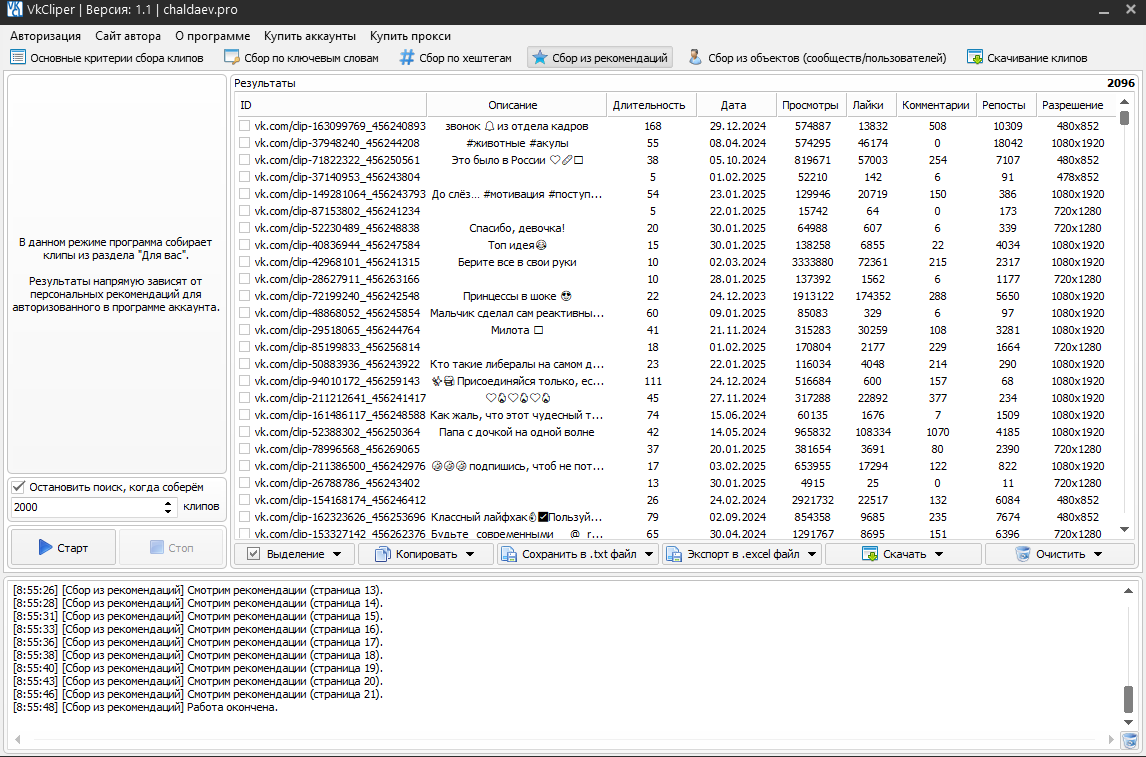Image resolution: width=1146 pixels, height=757 pixels.
Task: Open the Авторизация menu
Action: pyautogui.click(x=45, y=36)
